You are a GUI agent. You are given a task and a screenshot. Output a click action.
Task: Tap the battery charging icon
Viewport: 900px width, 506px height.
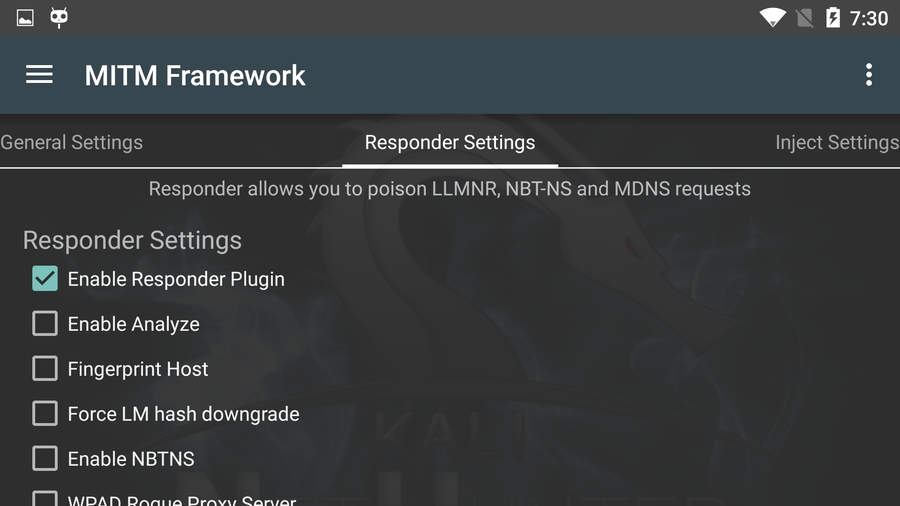(833, 18)
